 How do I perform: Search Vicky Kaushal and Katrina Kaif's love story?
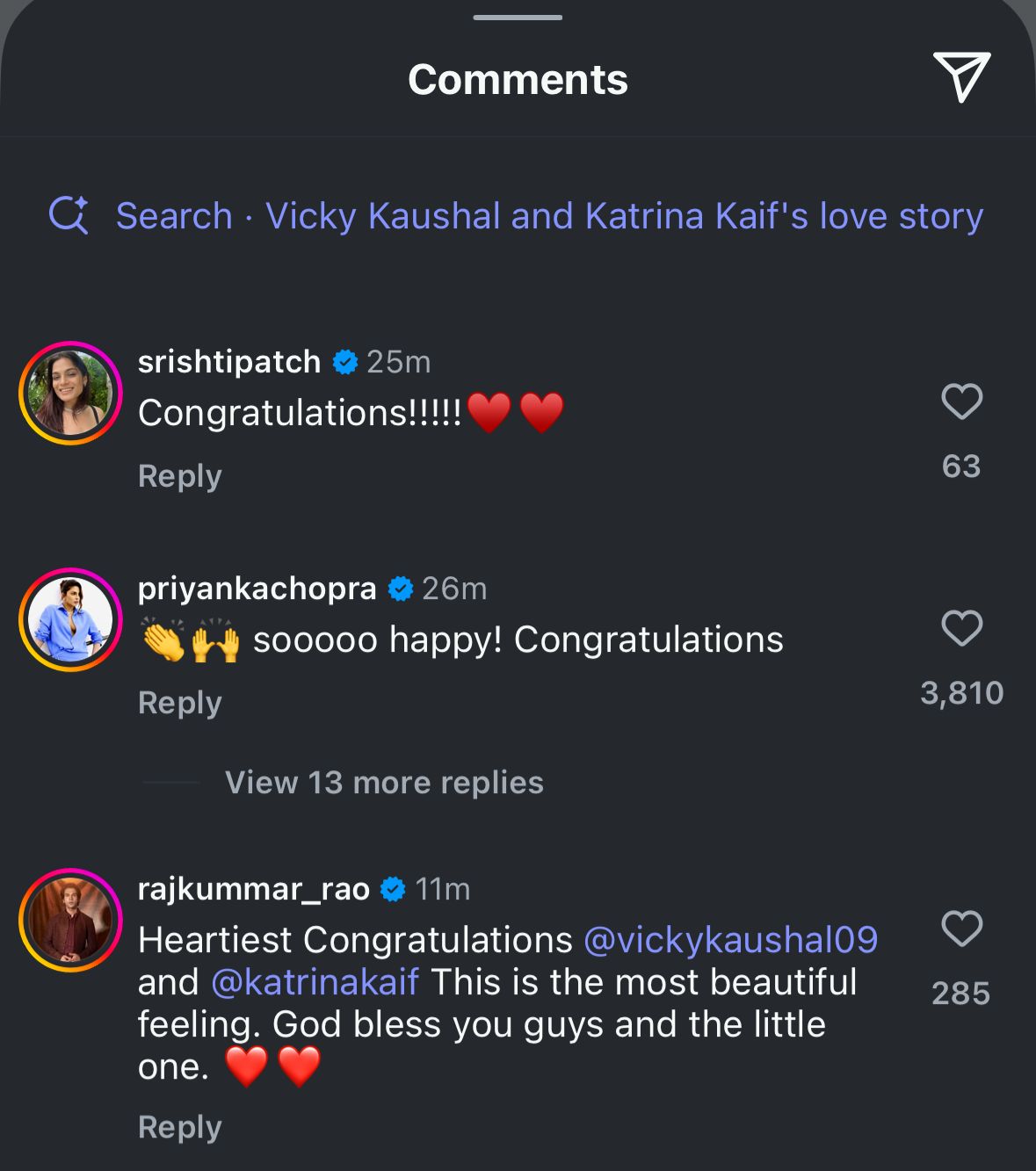point(549,216)
